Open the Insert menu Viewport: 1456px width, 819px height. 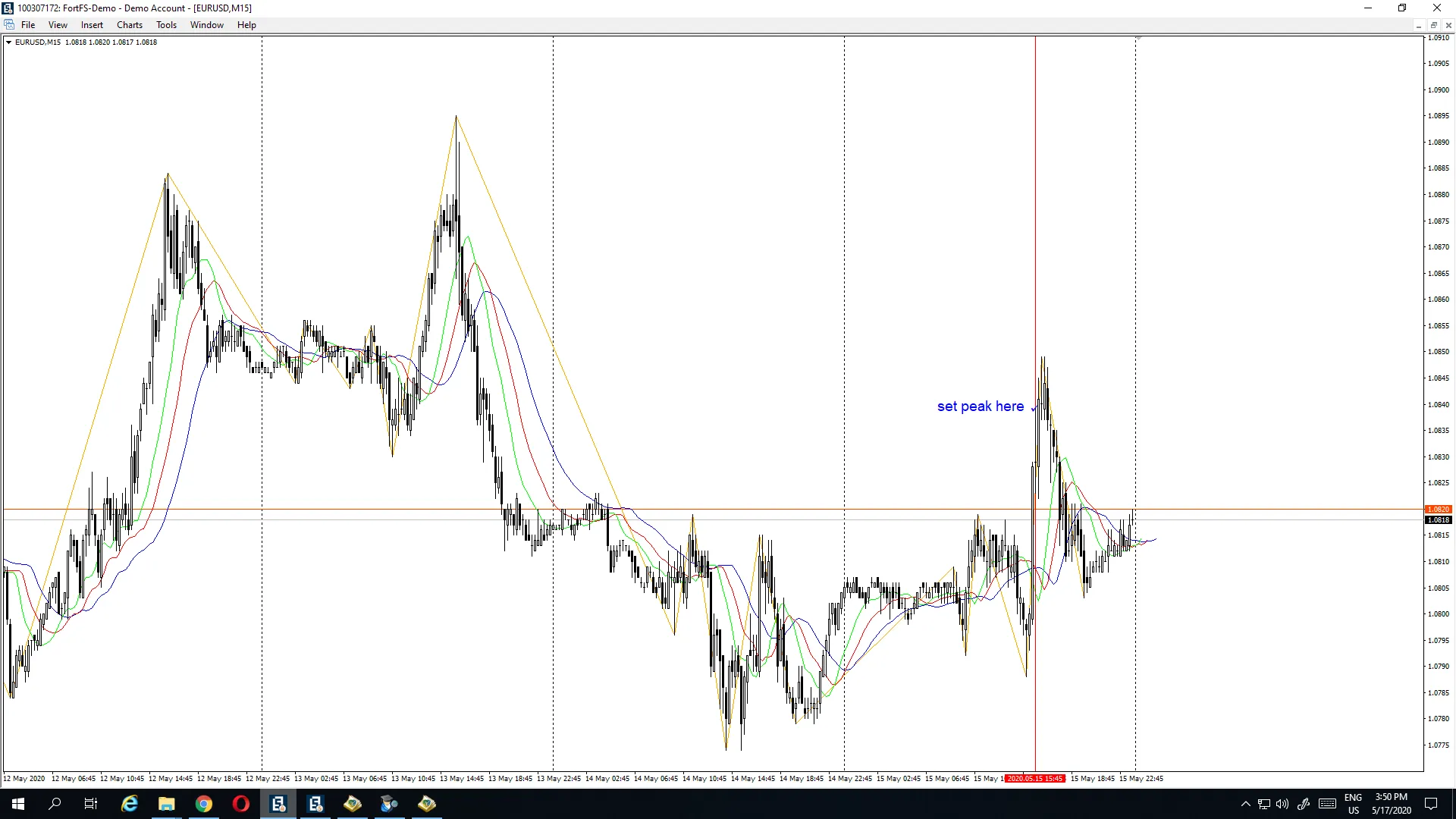coord(91,24)
